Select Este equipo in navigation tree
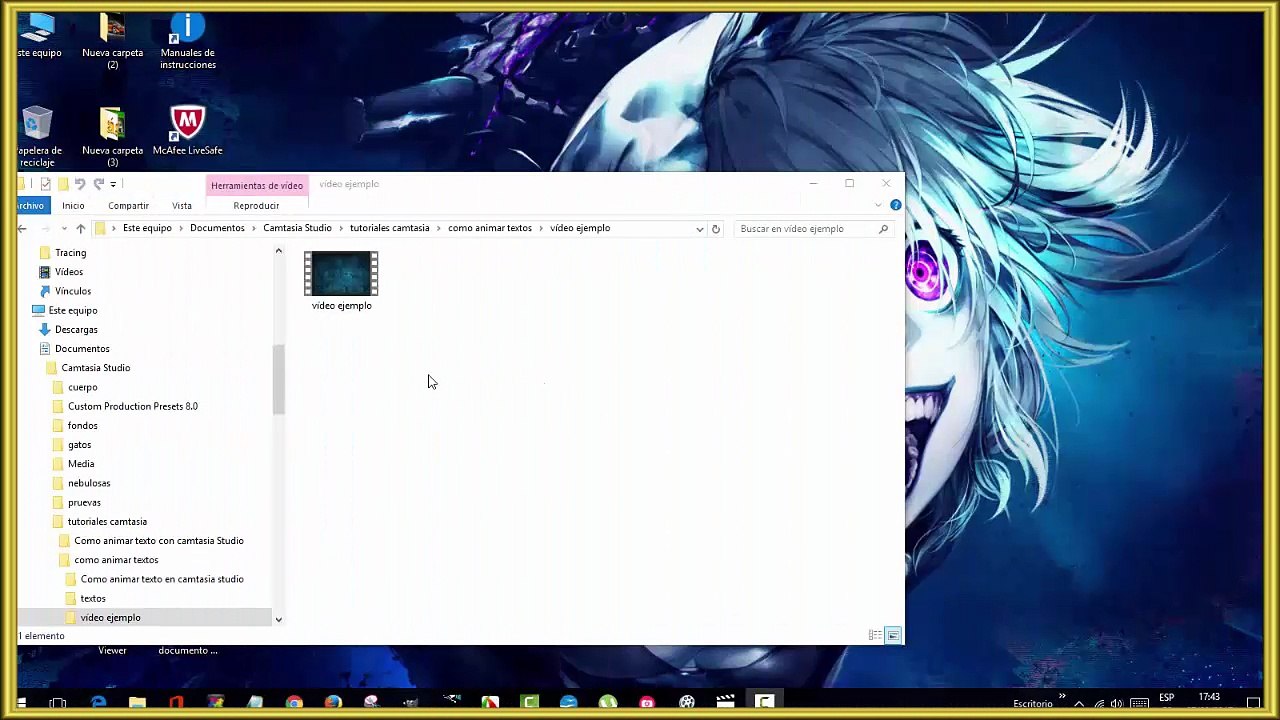The image size is (1280, 720). tap(72, 310)
